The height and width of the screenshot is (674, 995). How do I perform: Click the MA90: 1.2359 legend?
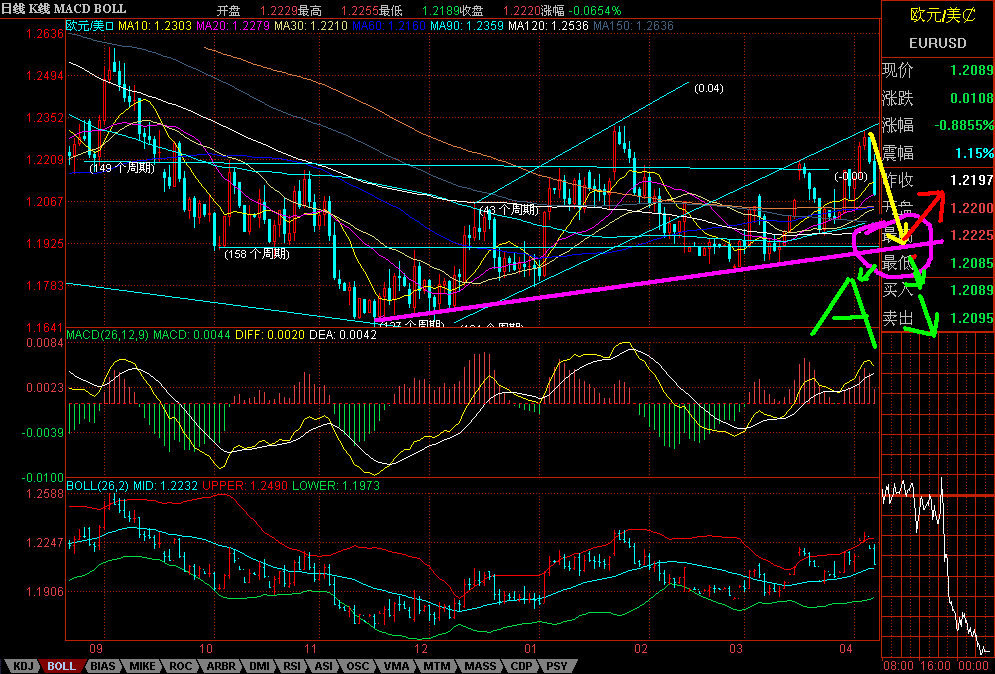(467, 26)
